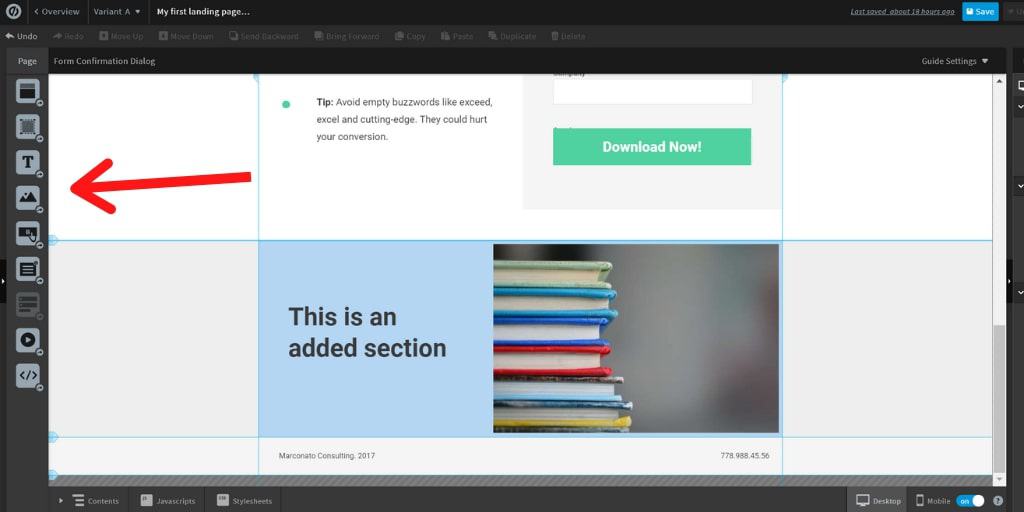Click Copy in the toolbar
Image resolution: width=1024 pixels, height=512 pixels.
coord(410,37)
